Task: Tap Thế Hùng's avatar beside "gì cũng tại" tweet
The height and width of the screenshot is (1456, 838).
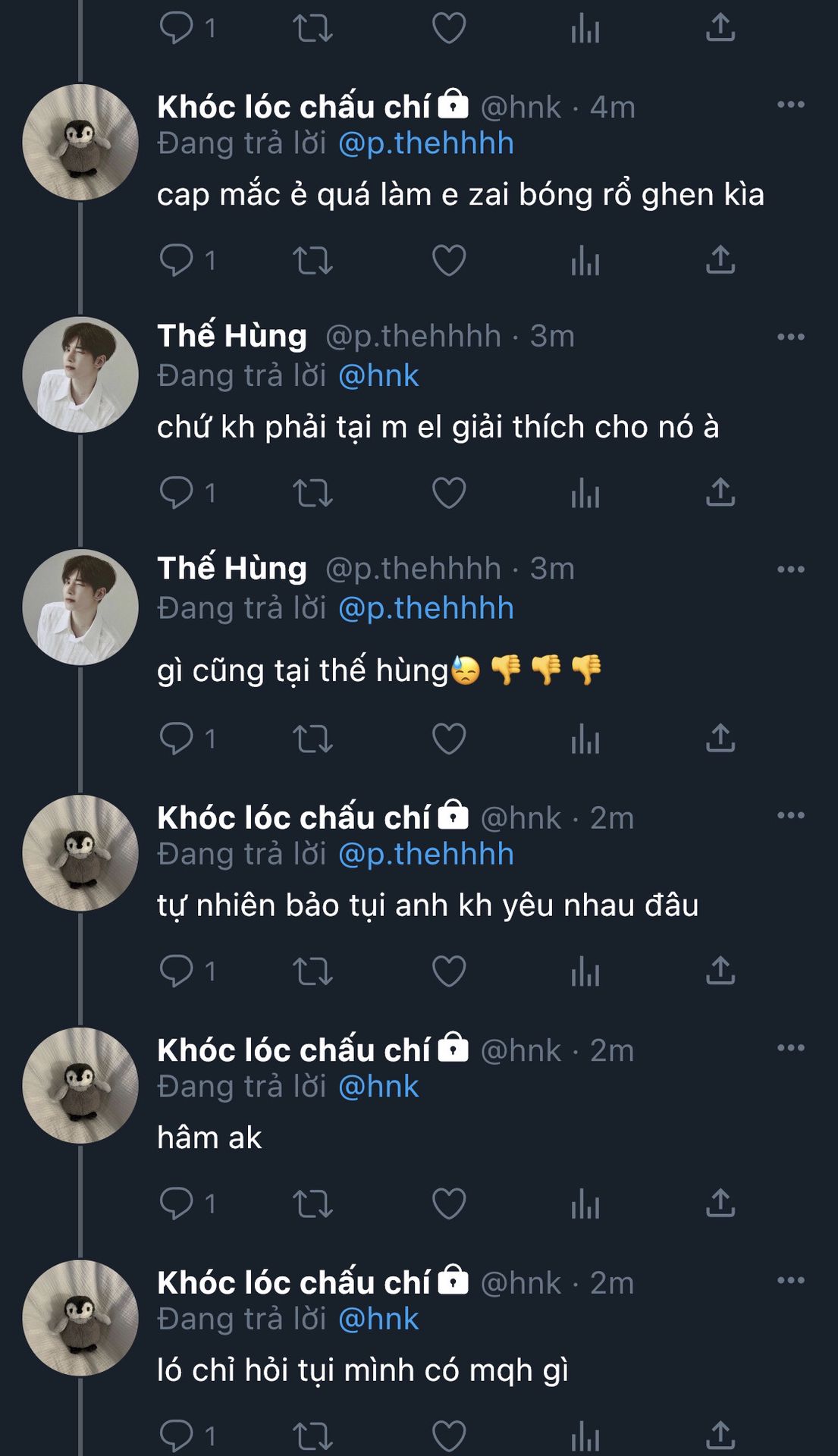Action: (80, 607)
